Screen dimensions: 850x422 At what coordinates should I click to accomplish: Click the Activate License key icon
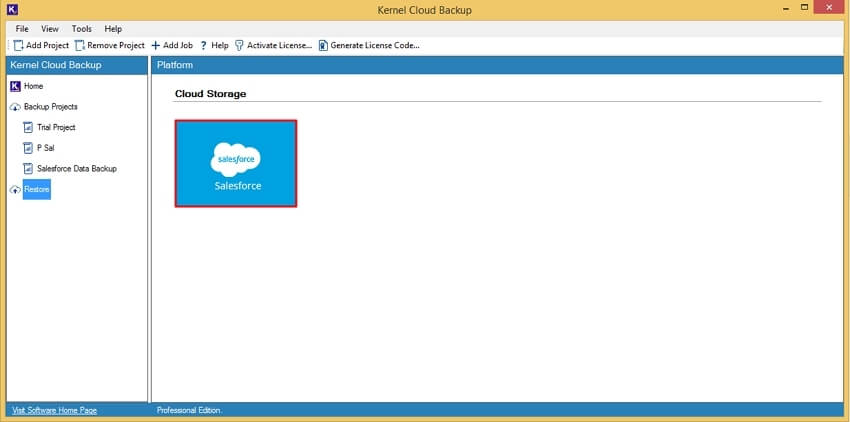pos(239,46)
